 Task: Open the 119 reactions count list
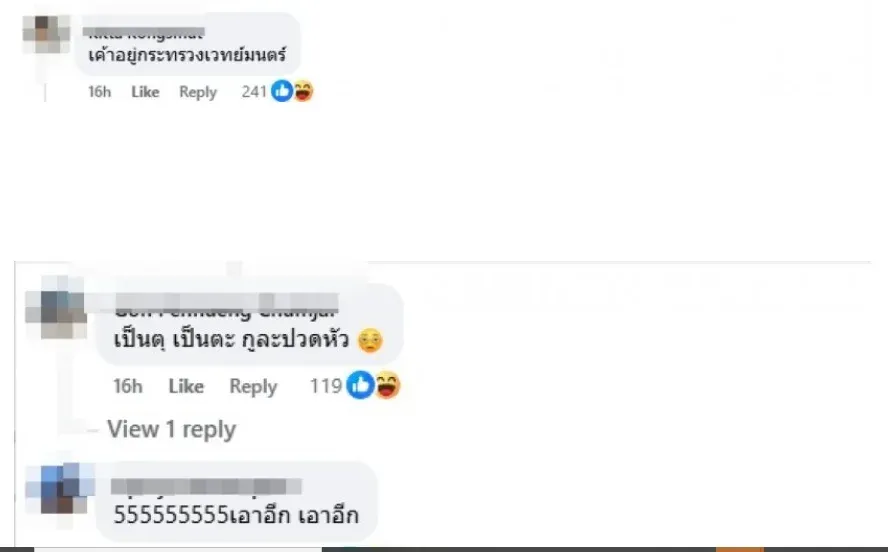(x=326, y=386)
